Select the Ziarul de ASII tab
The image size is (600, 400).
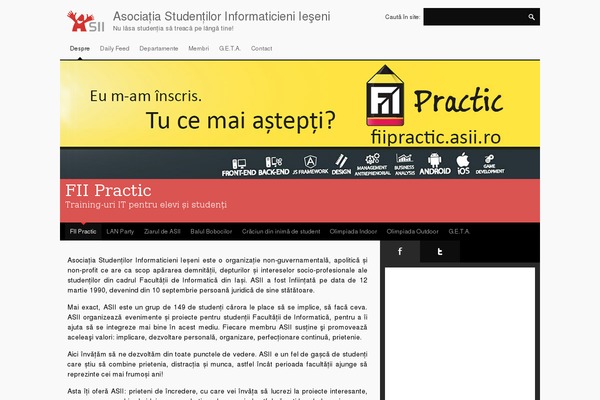(x=162, y=232)
